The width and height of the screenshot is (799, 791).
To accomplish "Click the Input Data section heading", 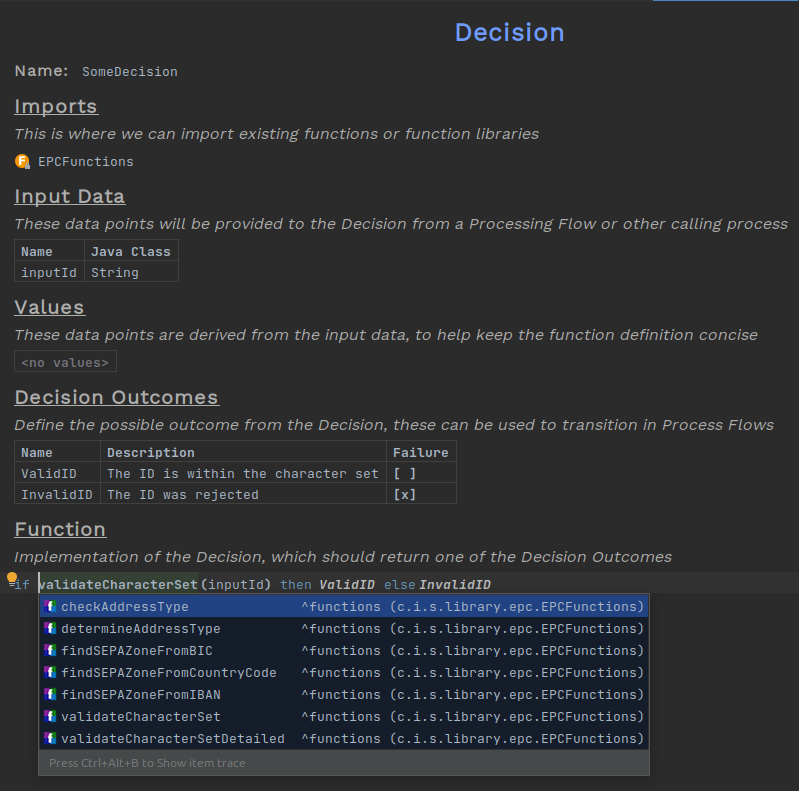I will [x=70, y=197].
